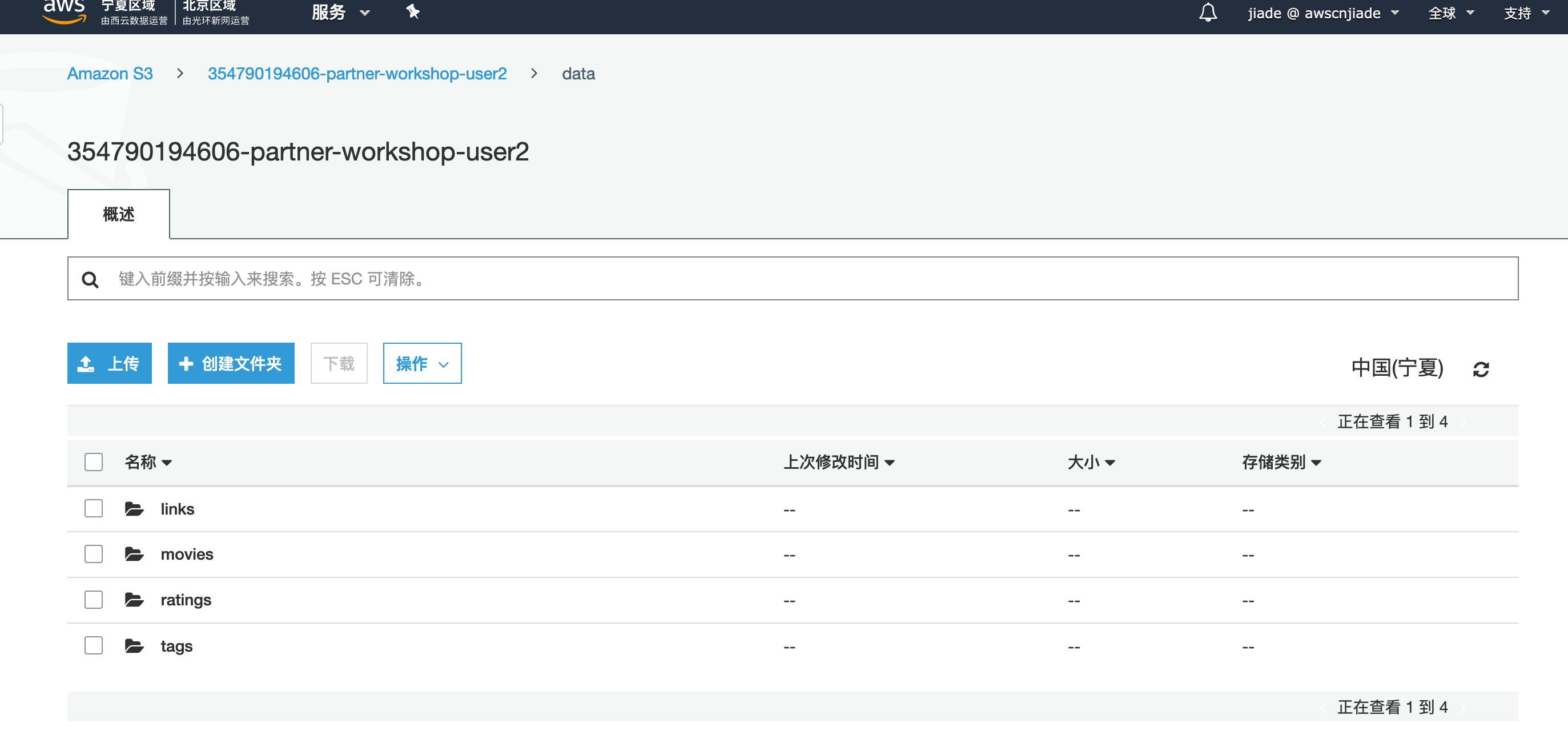Image resolution: width=1568 pixels, height=731 pixels.
Task: Click the notification bell icon
Action: point(1208,13)
